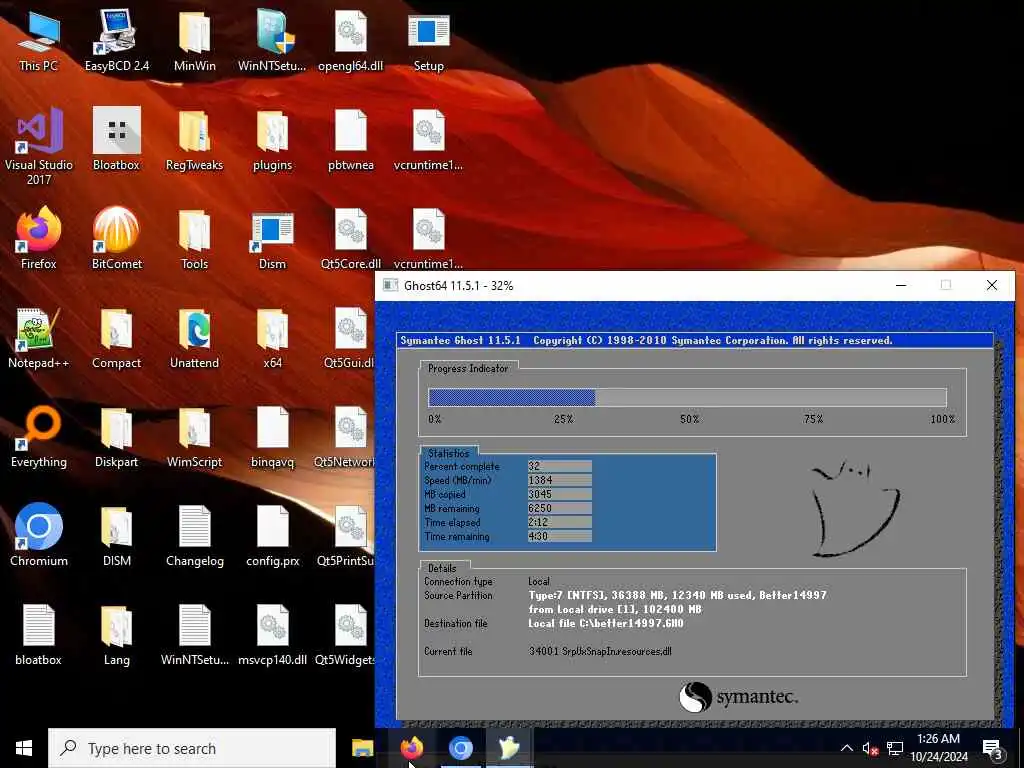Launch Visual Studio 2017 shortcut
The width and height of the screenshot is (1024, 768).
click(x=39, y=147)
